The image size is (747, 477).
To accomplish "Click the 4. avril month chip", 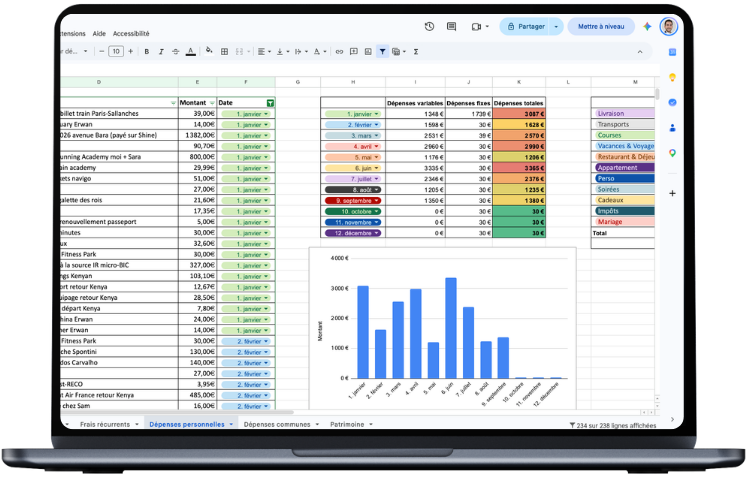I will pos(353,146).
